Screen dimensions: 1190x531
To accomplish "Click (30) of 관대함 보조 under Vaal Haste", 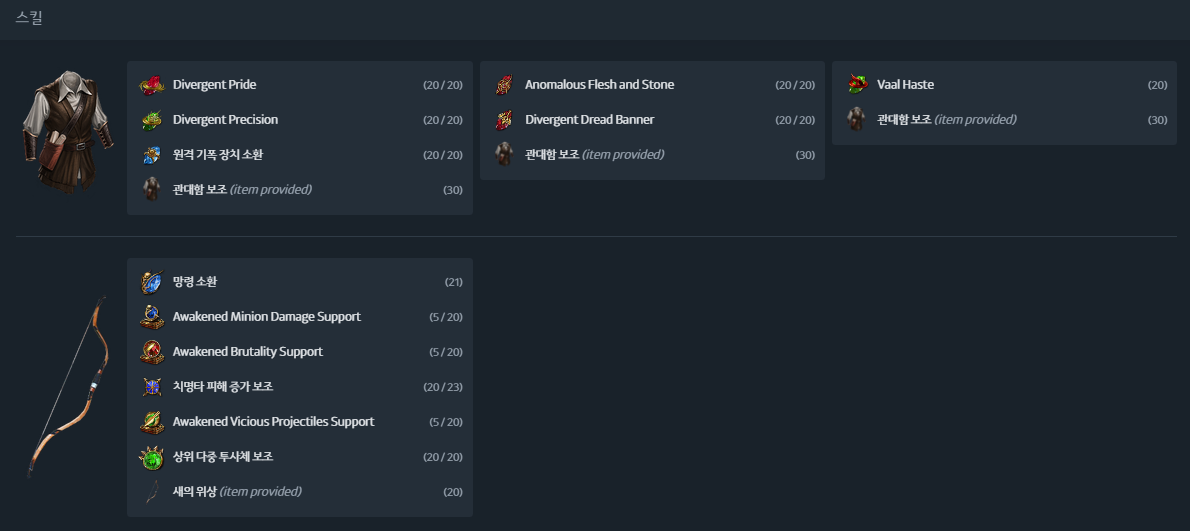I will pos(1158,120).
